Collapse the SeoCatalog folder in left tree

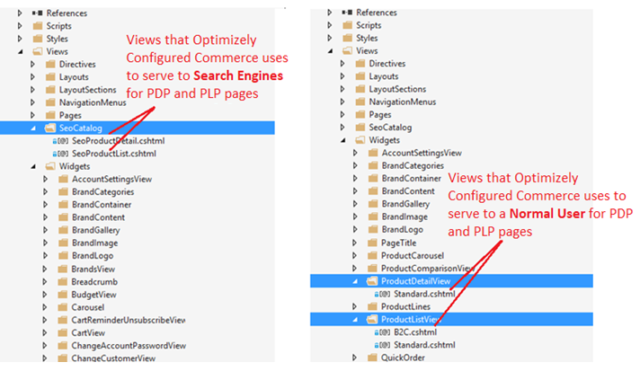point(33,128)
